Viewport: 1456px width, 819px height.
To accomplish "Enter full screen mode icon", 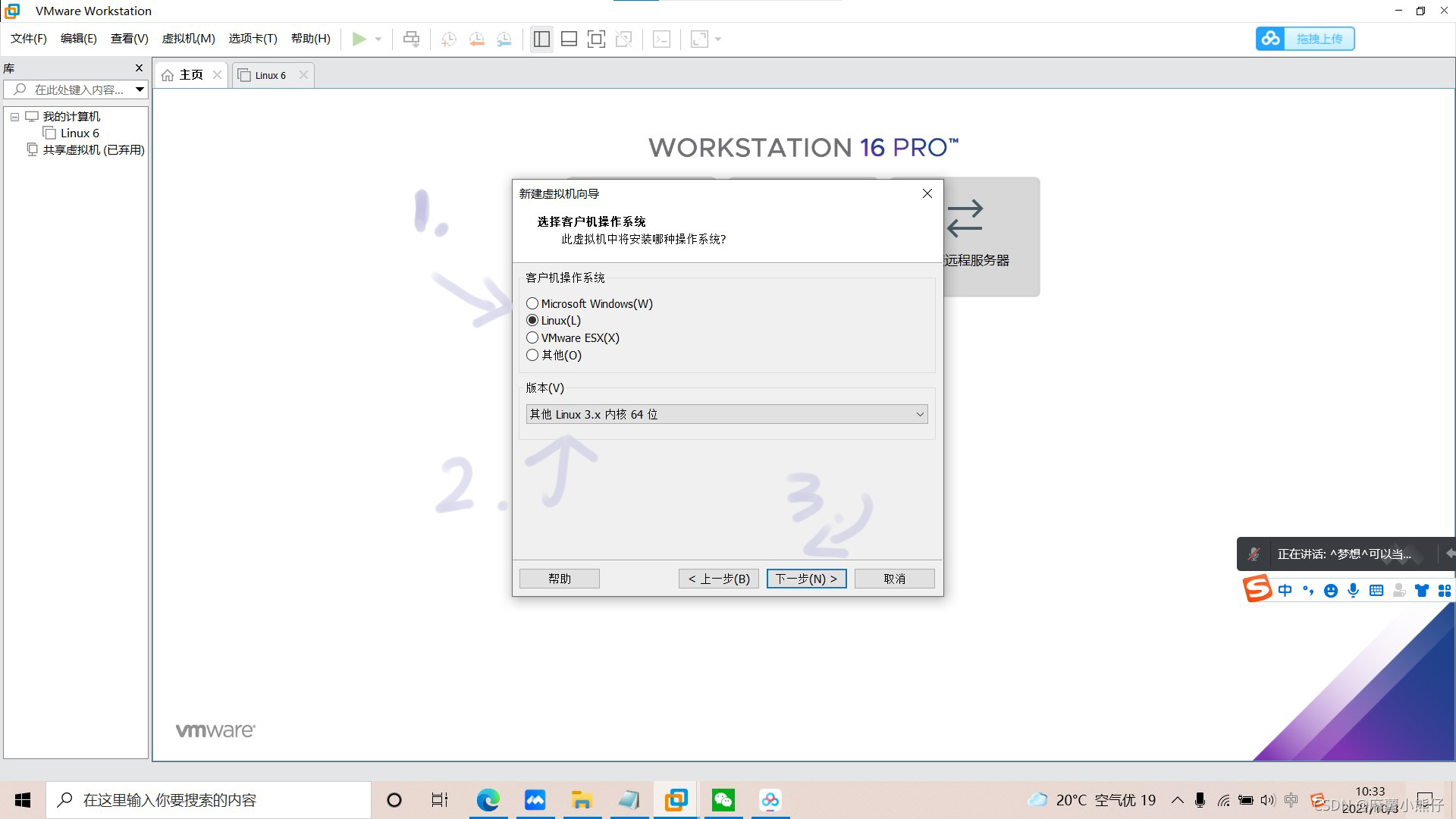I will tap(596, 39).
